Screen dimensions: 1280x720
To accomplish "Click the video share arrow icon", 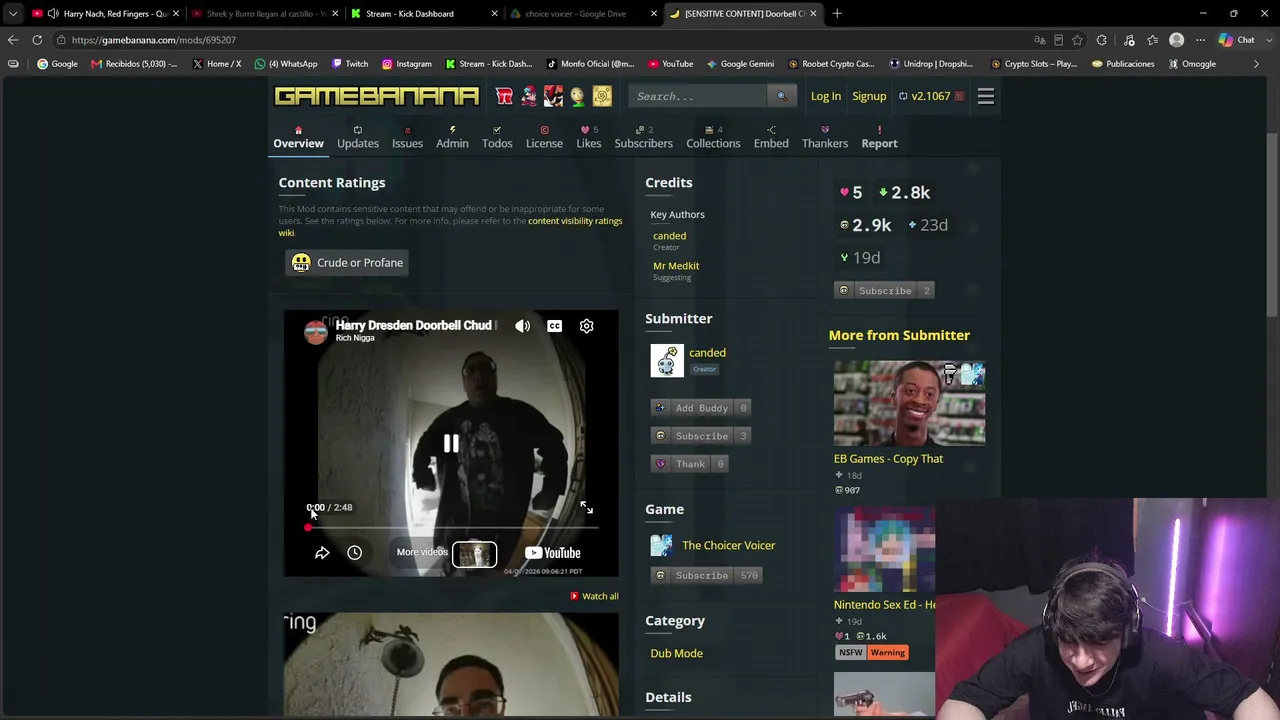I will coord(322,553).
